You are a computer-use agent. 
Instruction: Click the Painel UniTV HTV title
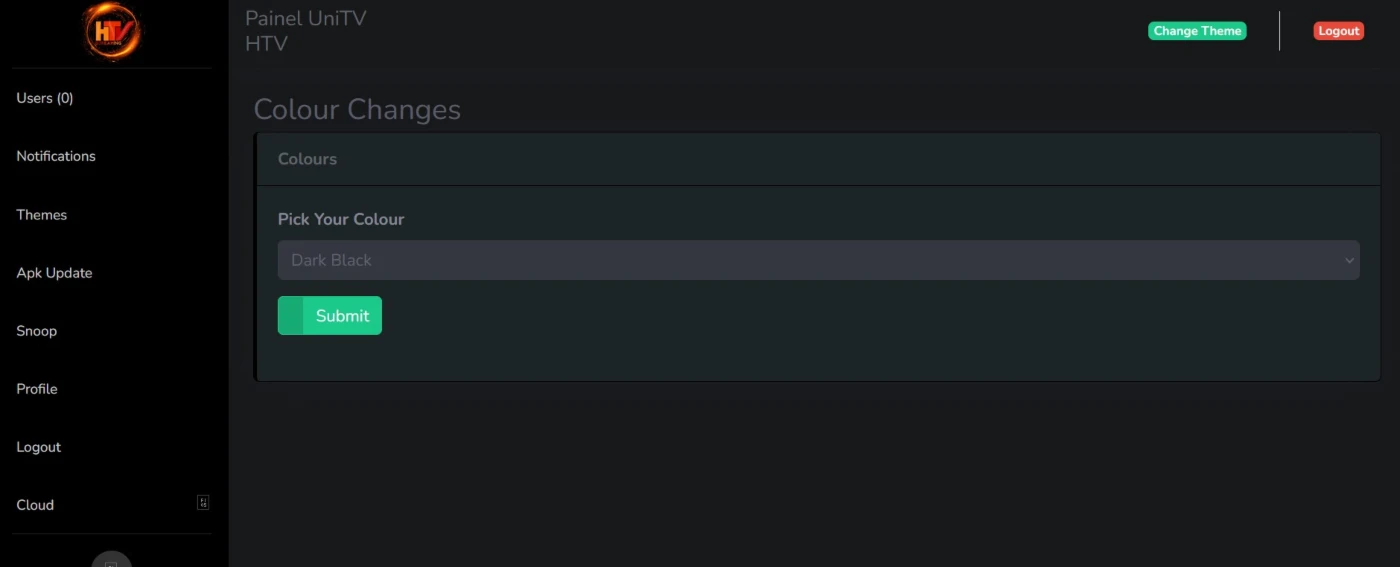click(x=305, y=31)
